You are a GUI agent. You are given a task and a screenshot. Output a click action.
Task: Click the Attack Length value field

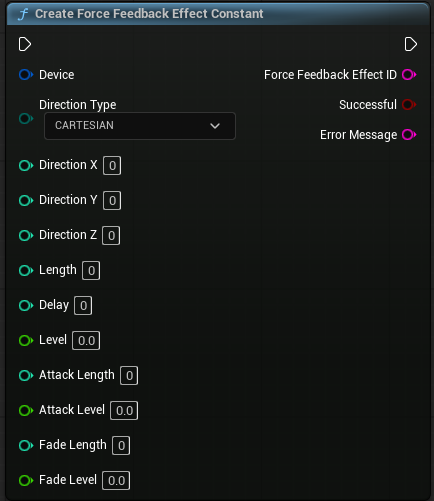(x=129, y=375)
